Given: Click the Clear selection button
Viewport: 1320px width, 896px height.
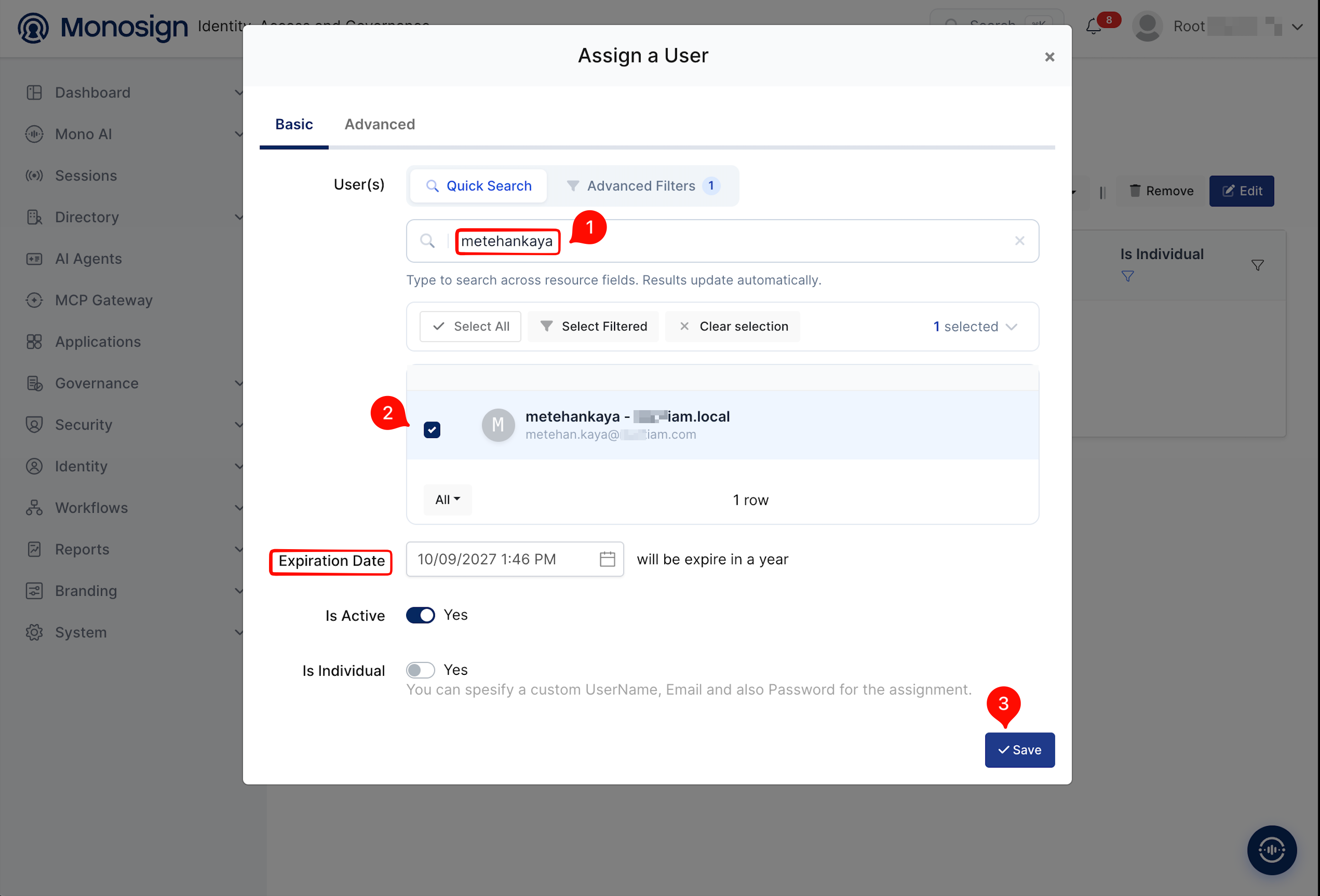Looking at the screenshot, I should pos(733,327).
